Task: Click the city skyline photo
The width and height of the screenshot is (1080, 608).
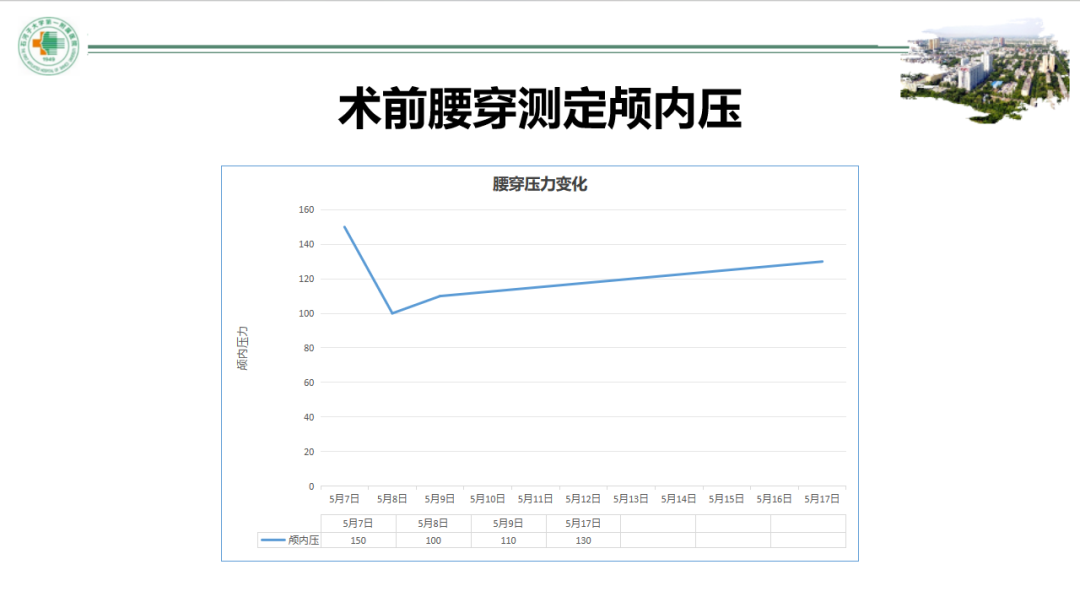Action: point(985,70)
